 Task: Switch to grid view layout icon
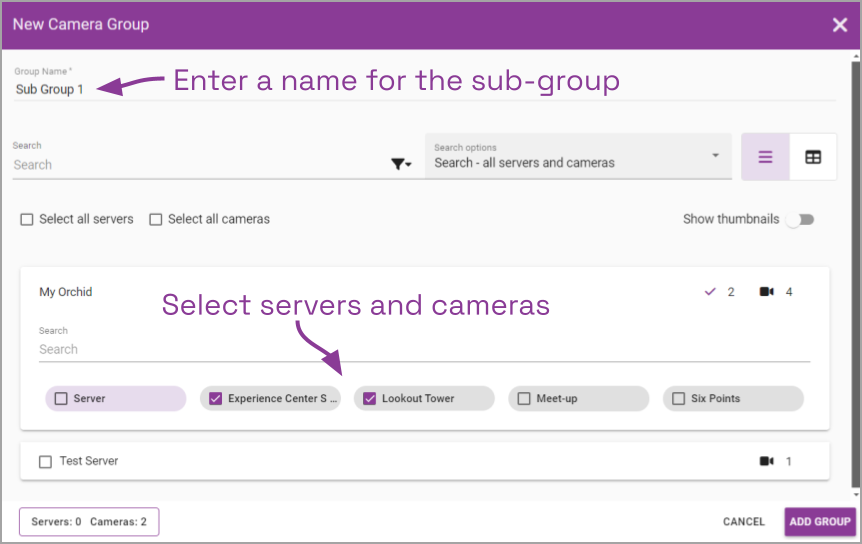click(x=813, y=157)
